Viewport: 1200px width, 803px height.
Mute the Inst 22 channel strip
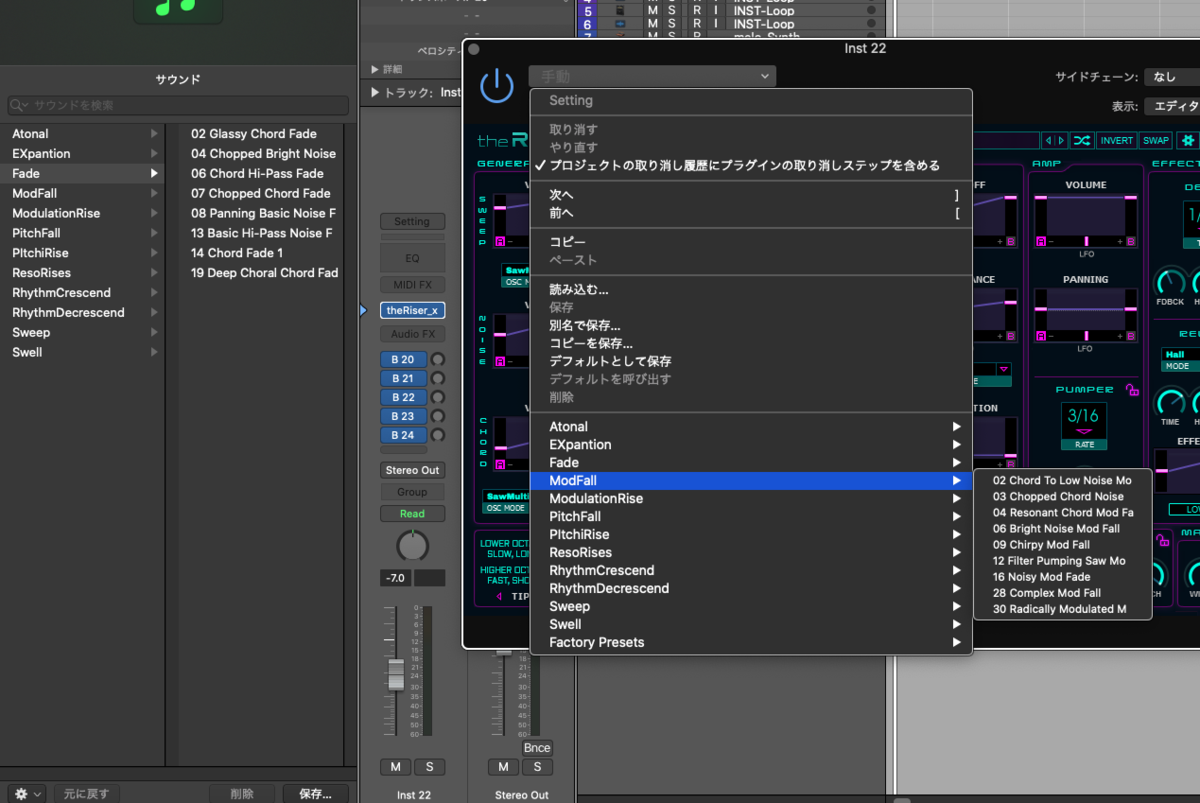[395, 767]
